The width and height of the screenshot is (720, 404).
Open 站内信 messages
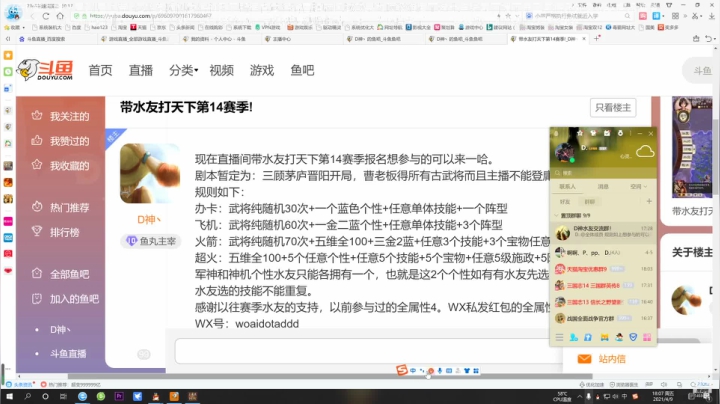(602, 359)
